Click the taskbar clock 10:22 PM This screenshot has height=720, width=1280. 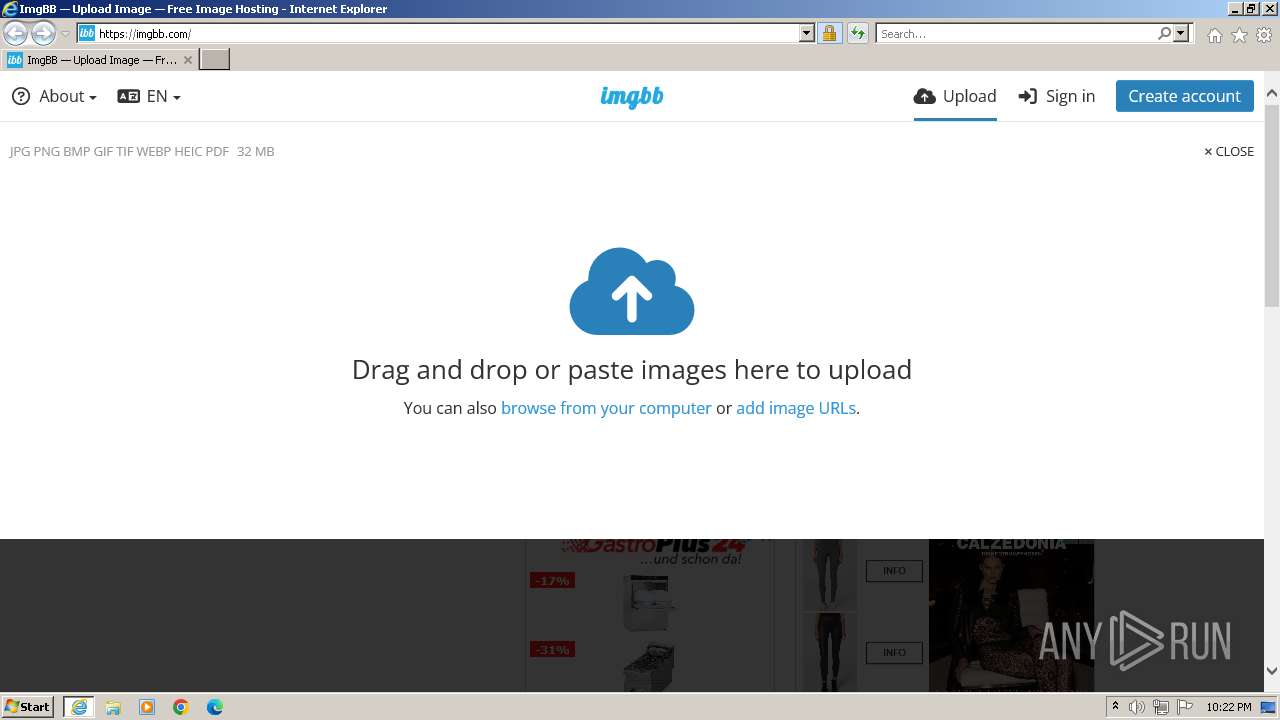tap(1229, 707)
